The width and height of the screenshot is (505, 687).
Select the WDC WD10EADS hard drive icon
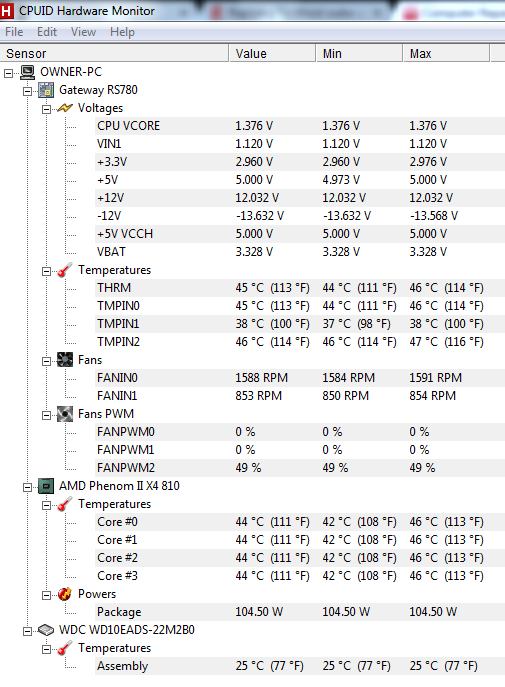coord(46,630)
